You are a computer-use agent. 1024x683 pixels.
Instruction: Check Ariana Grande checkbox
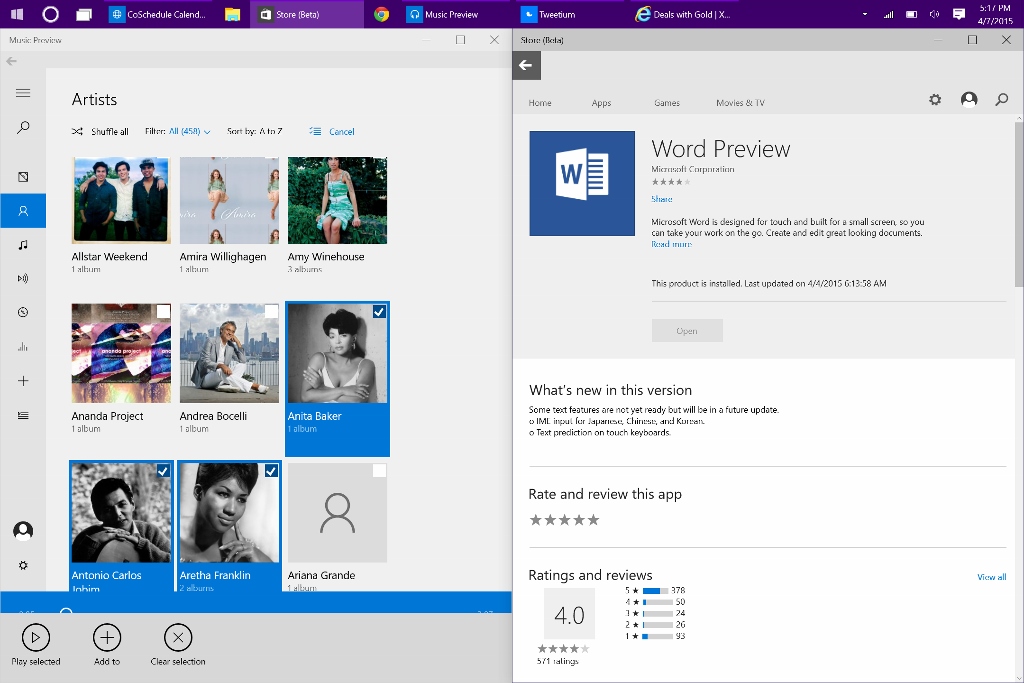click(x=379, y=471)
